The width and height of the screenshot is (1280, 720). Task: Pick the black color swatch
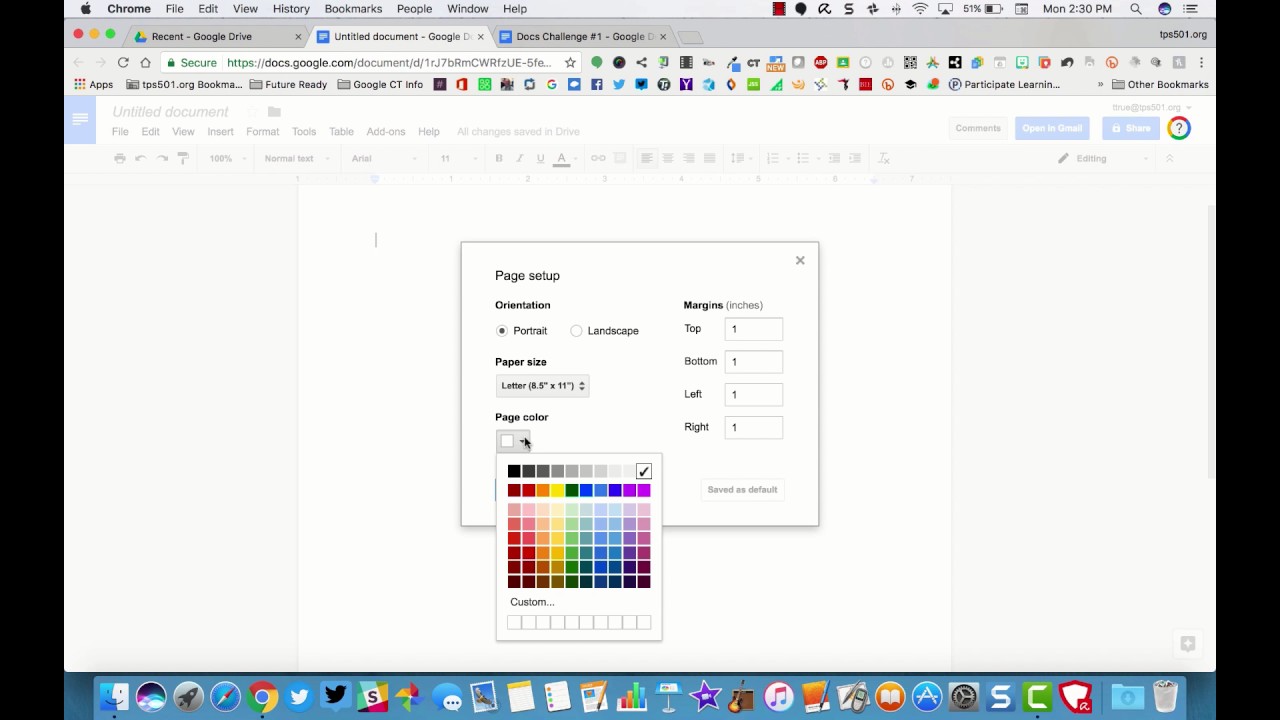[514, 471]
